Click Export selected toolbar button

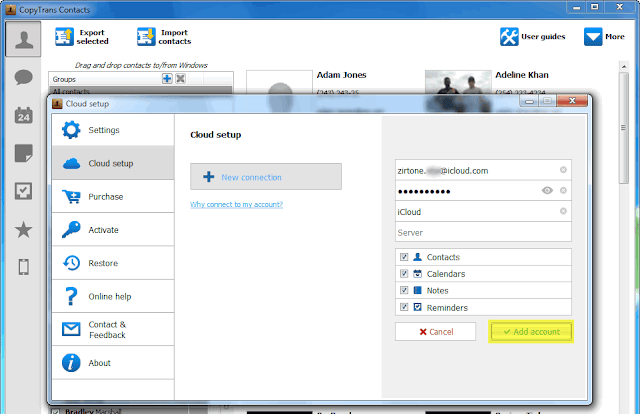(x=82, y=37)
